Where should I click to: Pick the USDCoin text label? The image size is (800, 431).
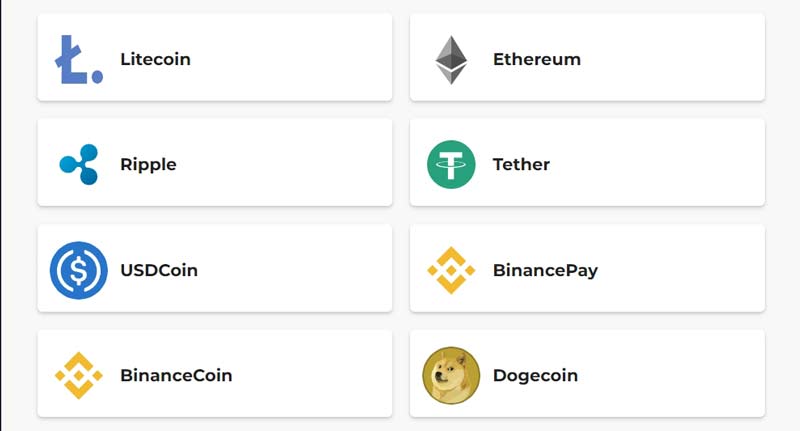[x=159, y=270]
